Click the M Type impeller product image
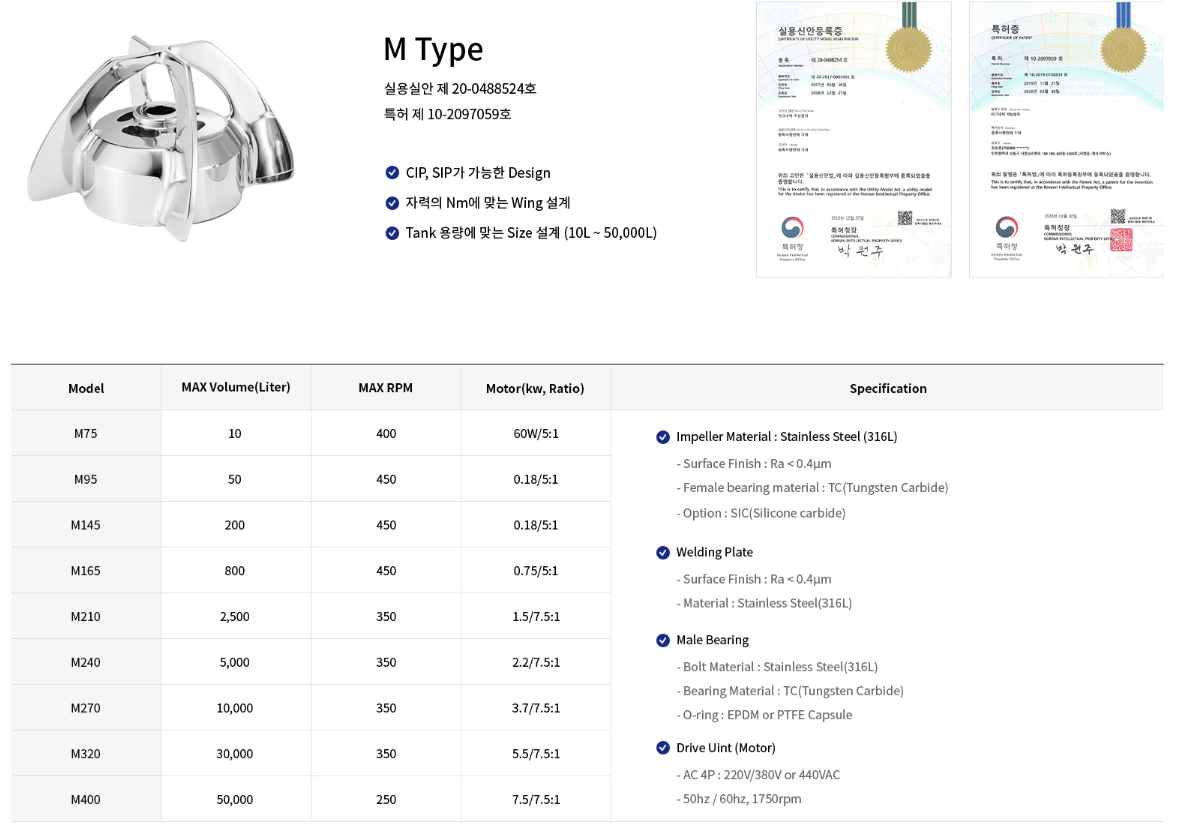The width and height of the screenshot is (1193, 832). click(160, 138)
